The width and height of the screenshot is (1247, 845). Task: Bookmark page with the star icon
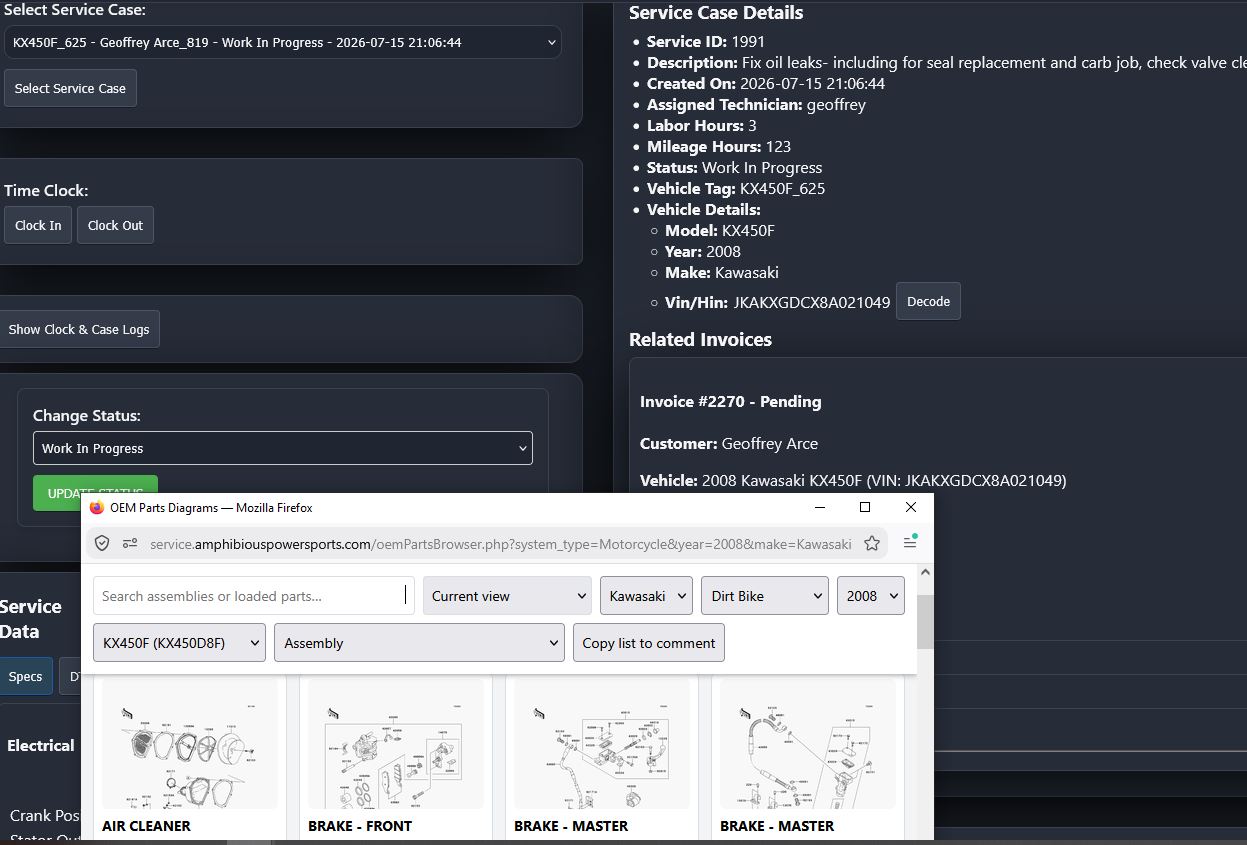point(872,543)
